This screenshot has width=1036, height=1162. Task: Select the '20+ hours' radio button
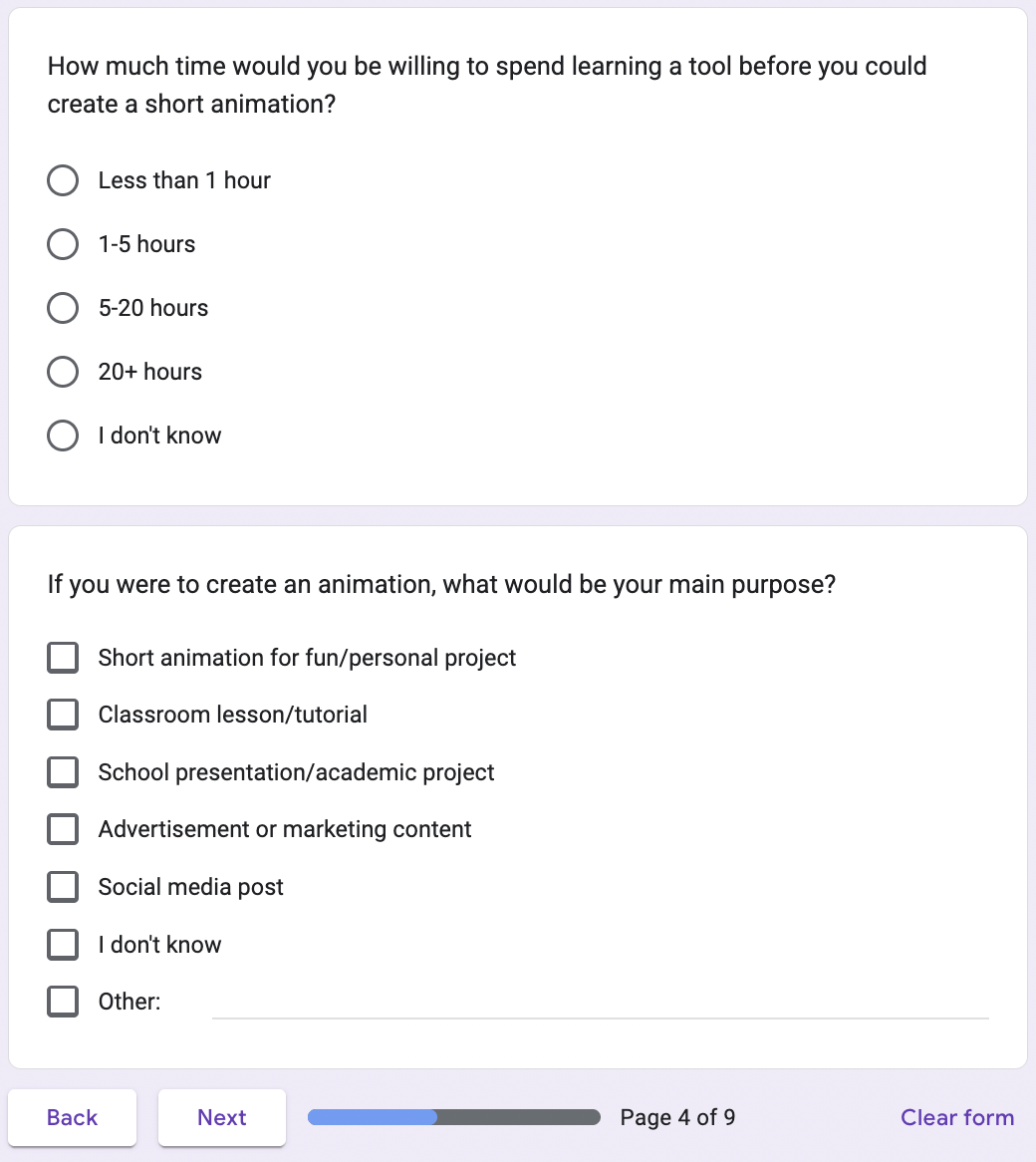pos(63,372)
